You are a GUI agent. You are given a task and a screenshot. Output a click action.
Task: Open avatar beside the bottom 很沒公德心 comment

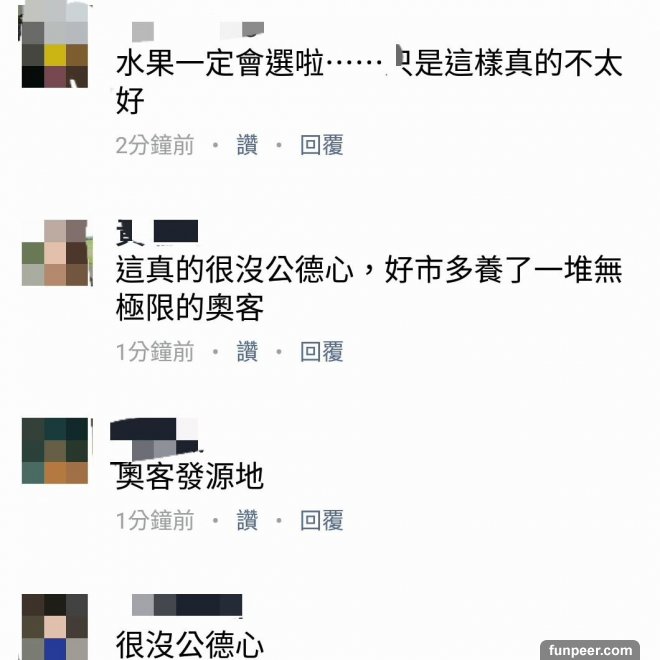(55, 627)
